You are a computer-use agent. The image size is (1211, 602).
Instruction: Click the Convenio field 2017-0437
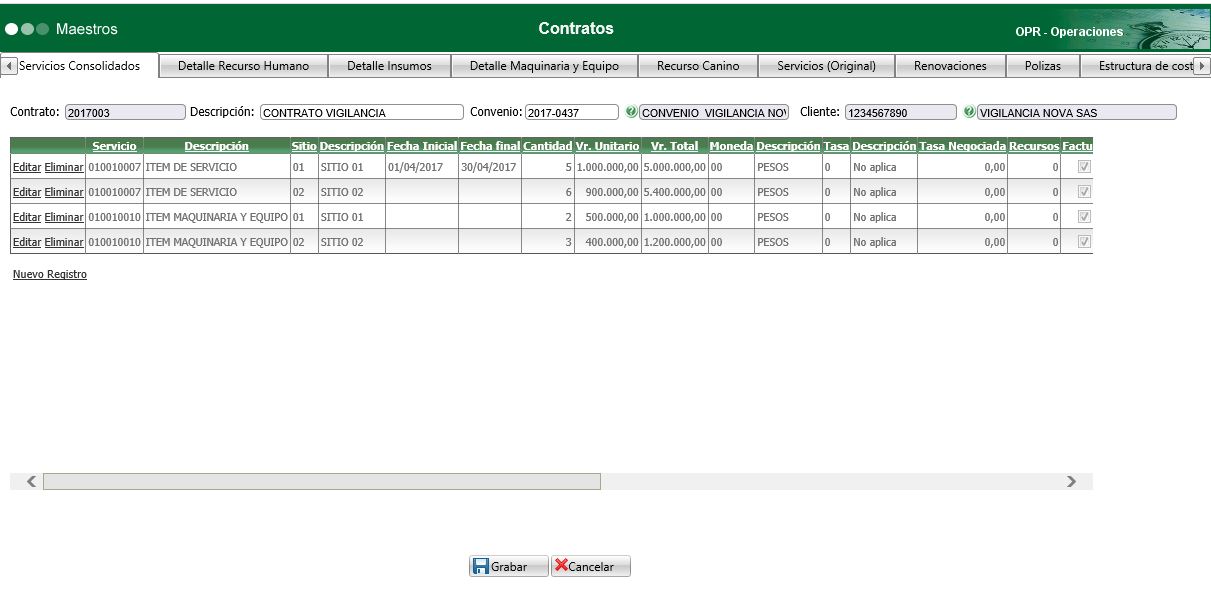click(572, 112)
